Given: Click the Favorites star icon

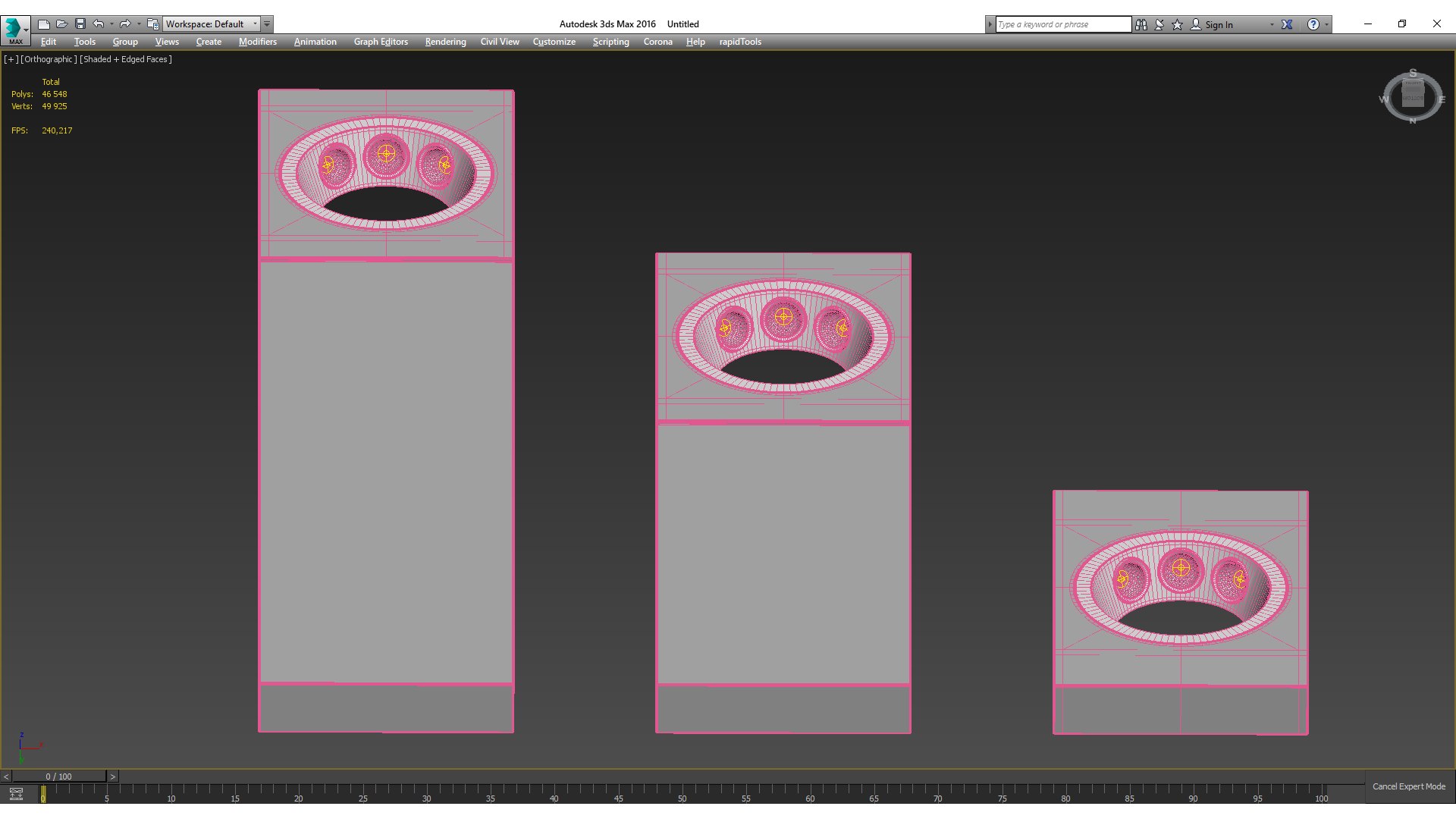Looking at the screenshot, I should (x=1178, y=24).
